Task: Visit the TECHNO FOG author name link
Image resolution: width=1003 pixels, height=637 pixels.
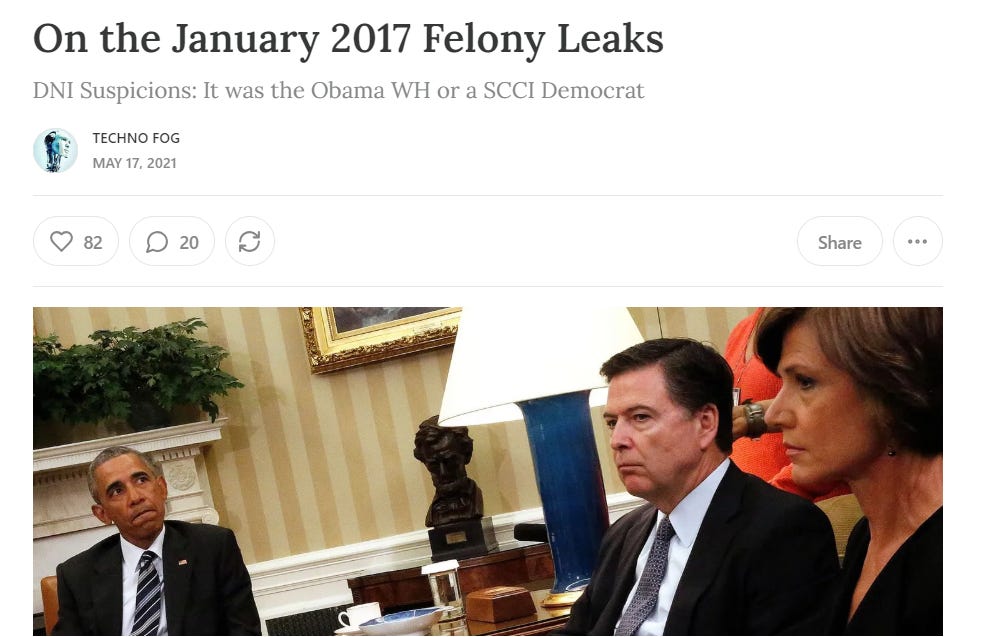Action: 136,138
